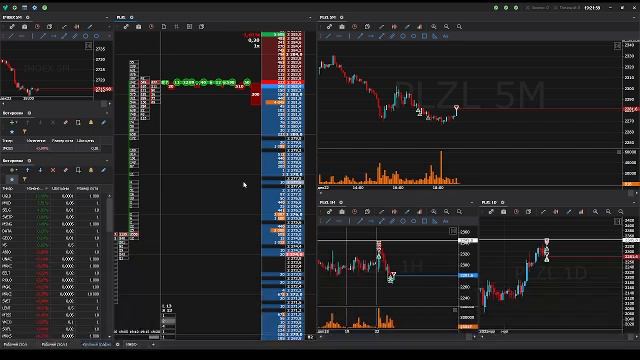Viewport: 640px width, 360px height.
Task: Open add dropdown in lower watchlist toolbar
Action: pyautogui.click(x=13, y=170)
